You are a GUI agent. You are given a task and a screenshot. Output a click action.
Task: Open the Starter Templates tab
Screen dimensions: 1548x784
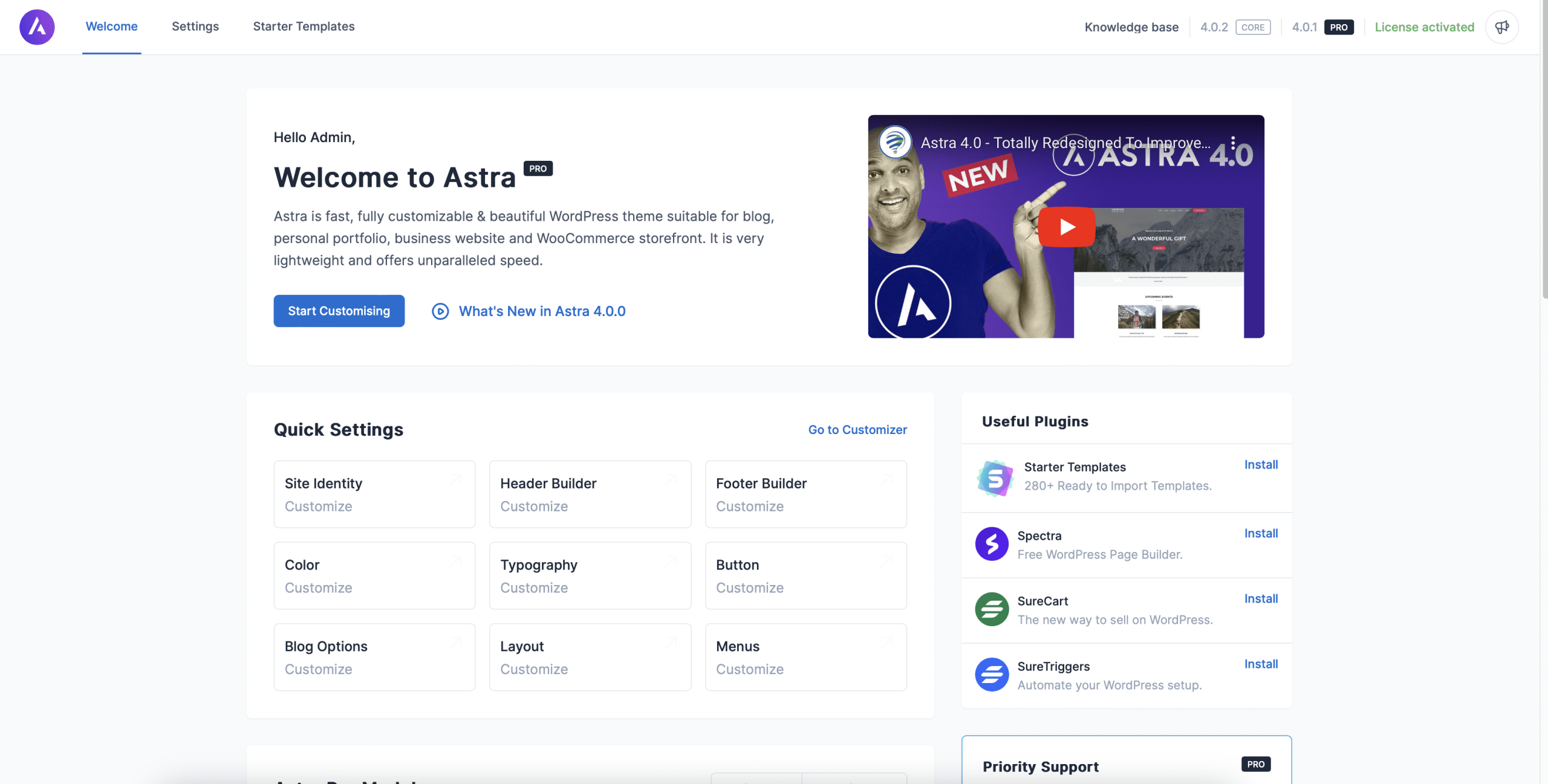point(304,27)
